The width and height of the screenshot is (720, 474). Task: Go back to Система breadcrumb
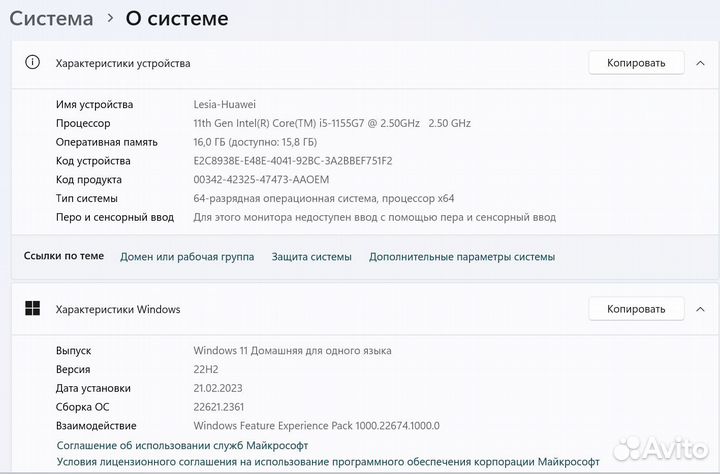(51, 18)
